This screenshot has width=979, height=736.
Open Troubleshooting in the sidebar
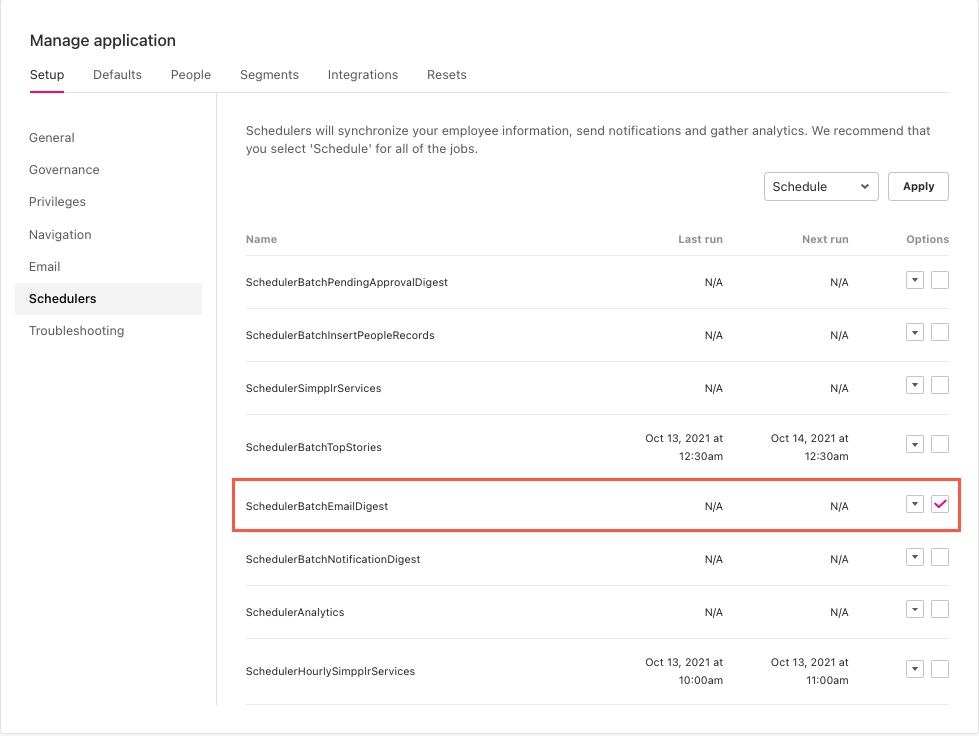77,331
